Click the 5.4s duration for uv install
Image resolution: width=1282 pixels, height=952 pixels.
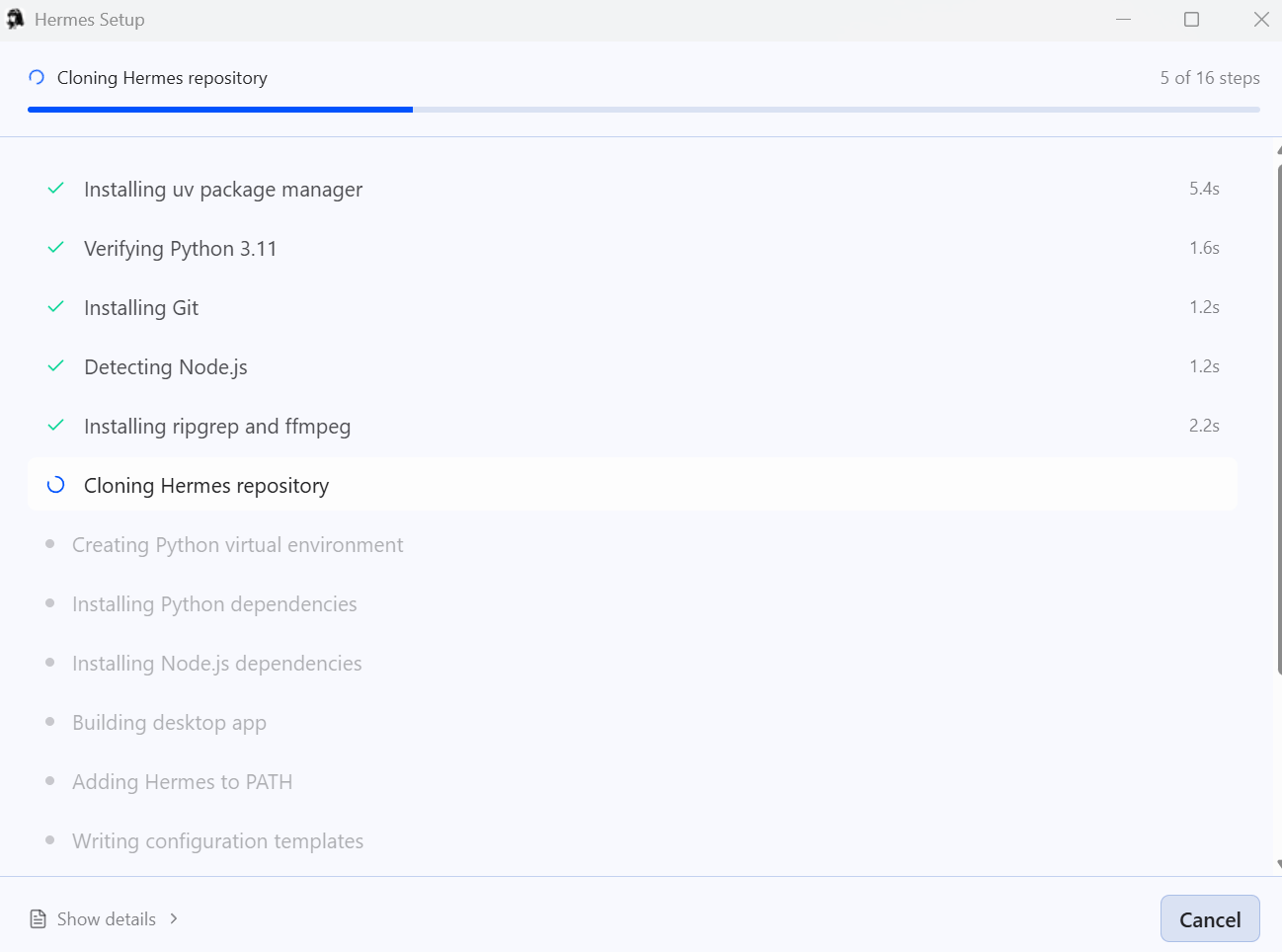(1204, 189)
